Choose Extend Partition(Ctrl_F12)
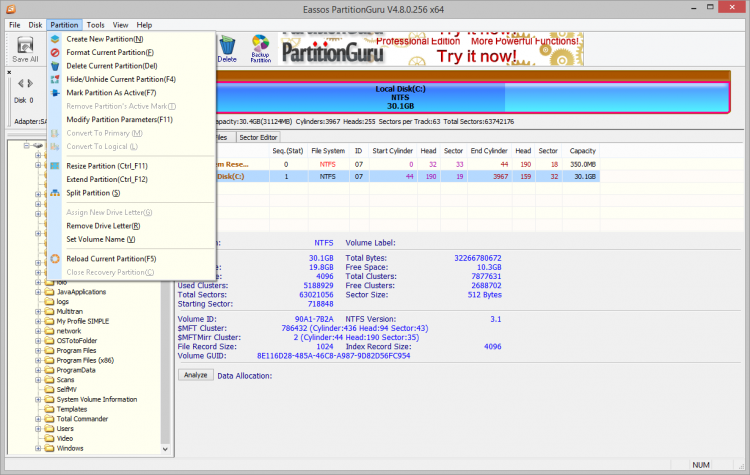The width and height of the screenshot is (750, 475). pyautogui.click(x=107, y=179)
